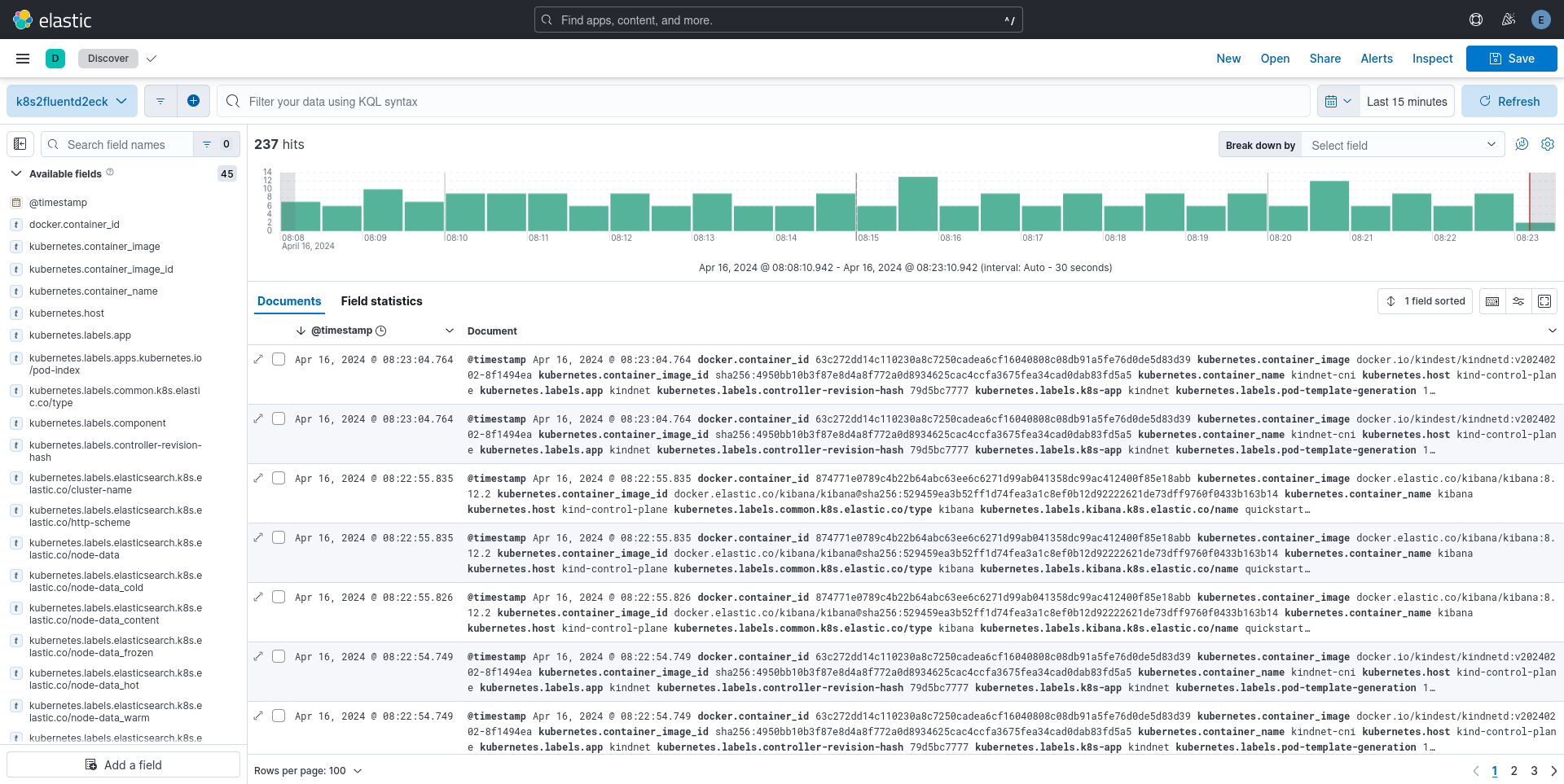This screenshot has height=784, width=1564.
Task: Open the help menu icon in header
Action: tap(1476, 20)
